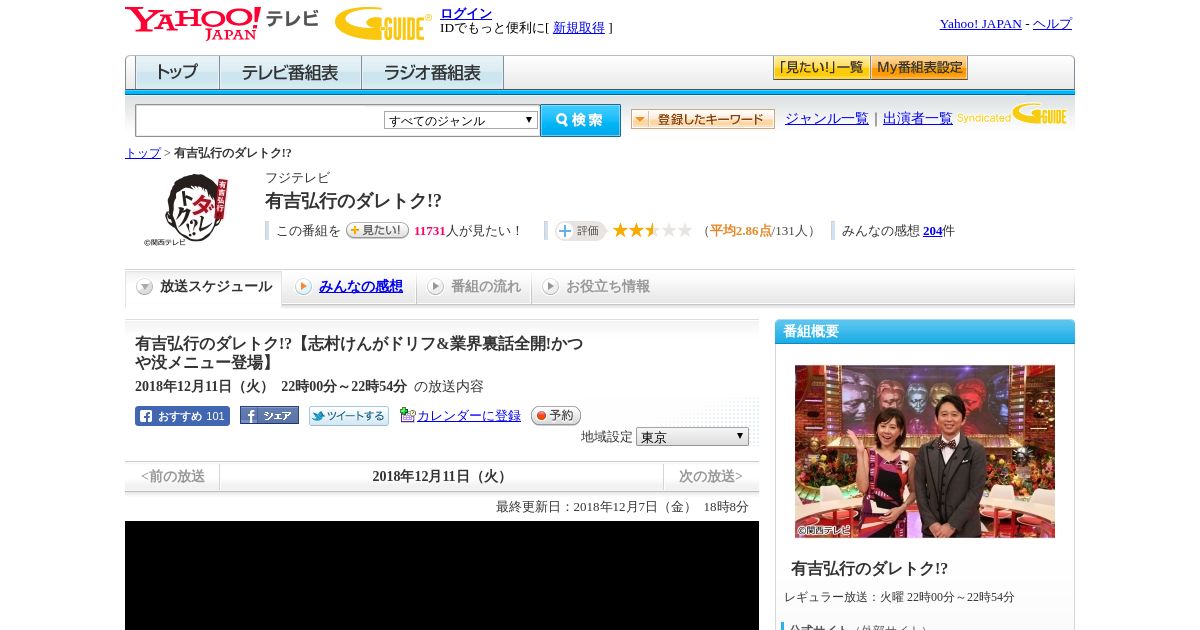Go to <前の放送 previous broadcast

[x=173, y=477]
